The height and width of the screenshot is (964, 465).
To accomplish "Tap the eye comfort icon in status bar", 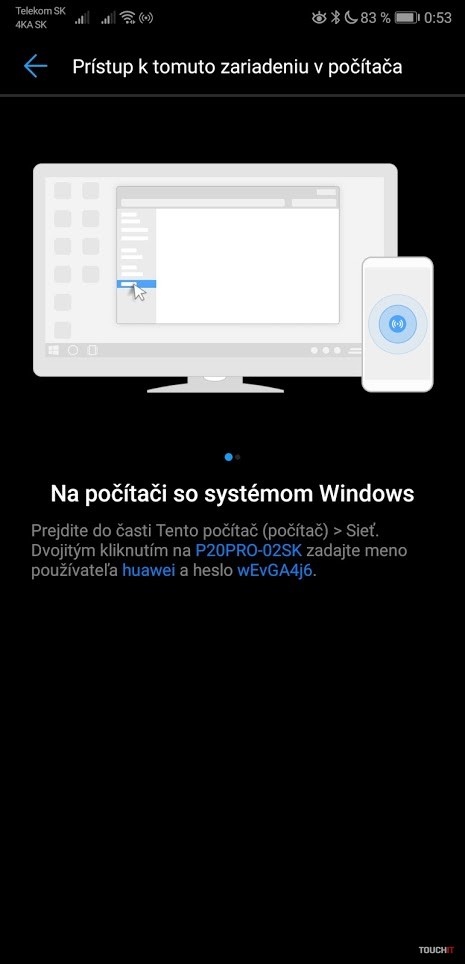I will pyautogui.click(x=319, y=18).
